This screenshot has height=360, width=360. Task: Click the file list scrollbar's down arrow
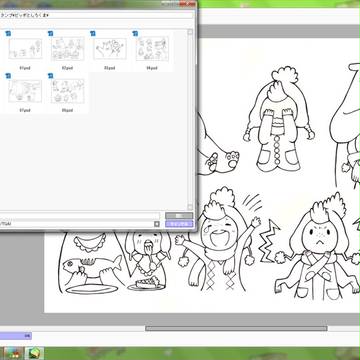pos(190,207)
